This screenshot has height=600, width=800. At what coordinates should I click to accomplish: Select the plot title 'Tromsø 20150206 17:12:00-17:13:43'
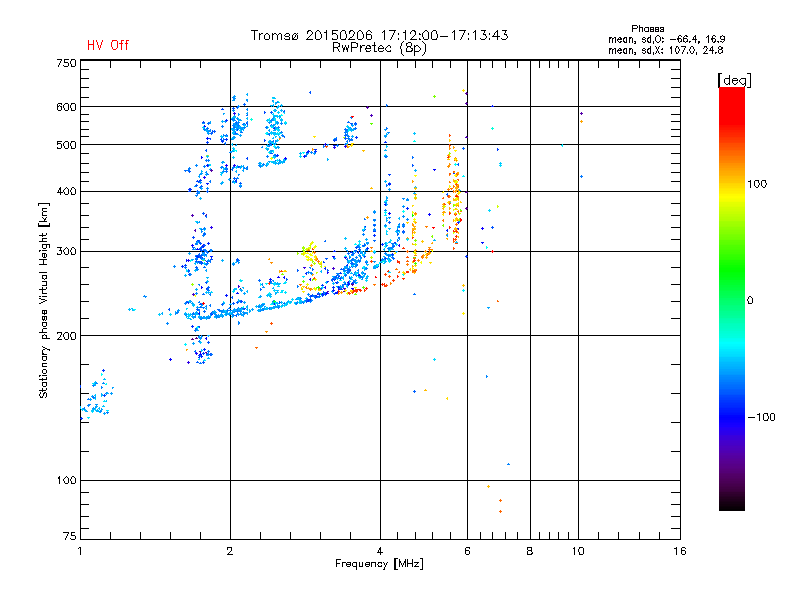(379, 35)
